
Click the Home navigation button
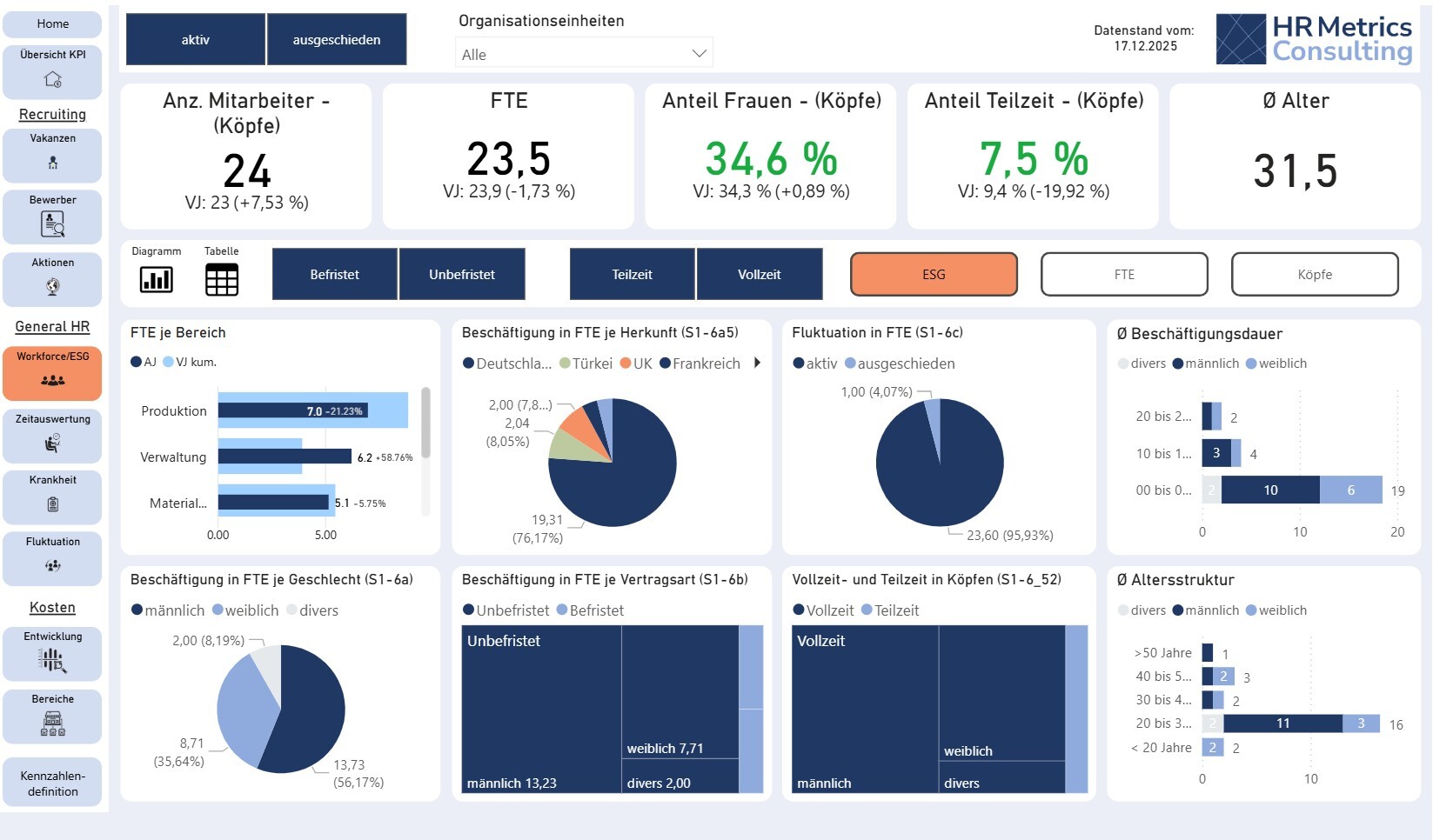click(x=53, y=24)
